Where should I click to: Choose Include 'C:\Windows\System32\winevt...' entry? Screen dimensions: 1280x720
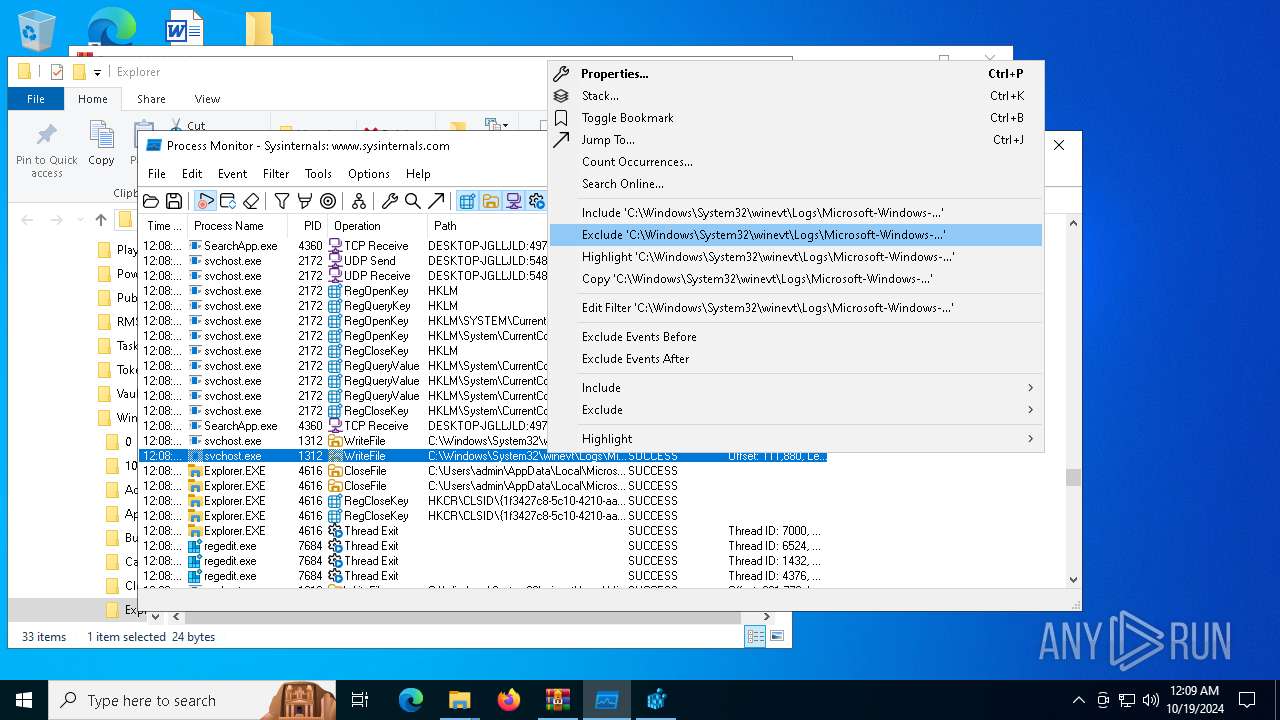click(796, 213)
